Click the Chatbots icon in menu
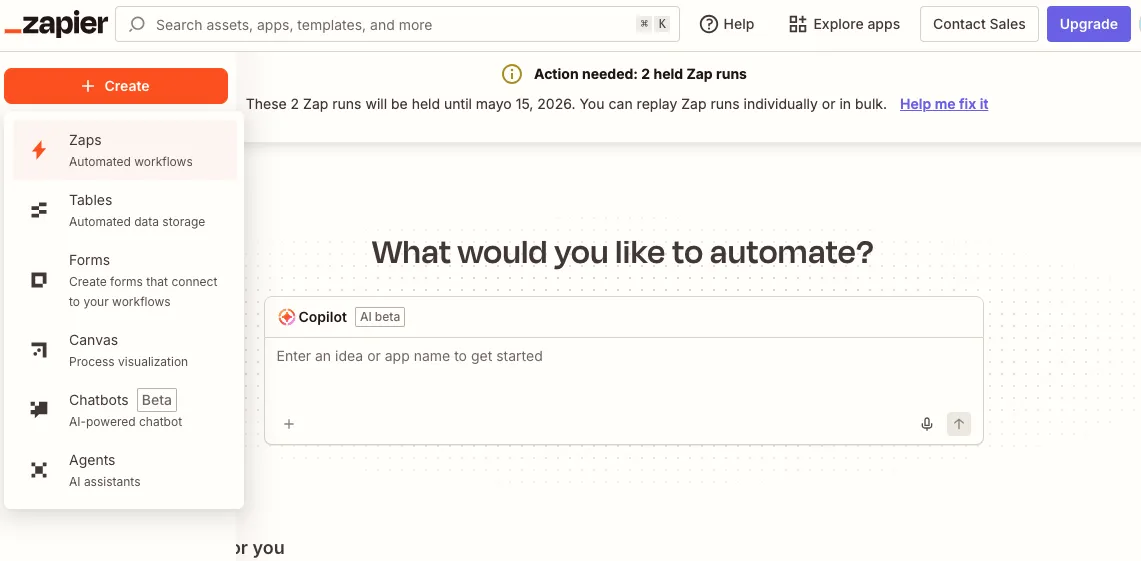 coord(39,409)
